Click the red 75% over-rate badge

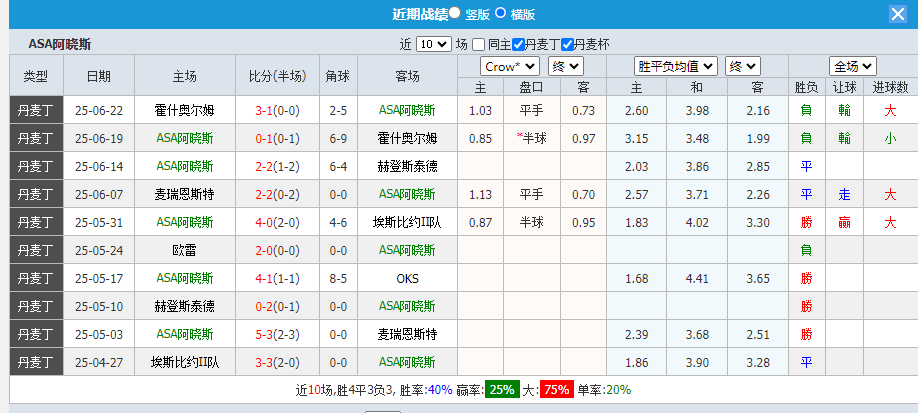pos(556,390)
